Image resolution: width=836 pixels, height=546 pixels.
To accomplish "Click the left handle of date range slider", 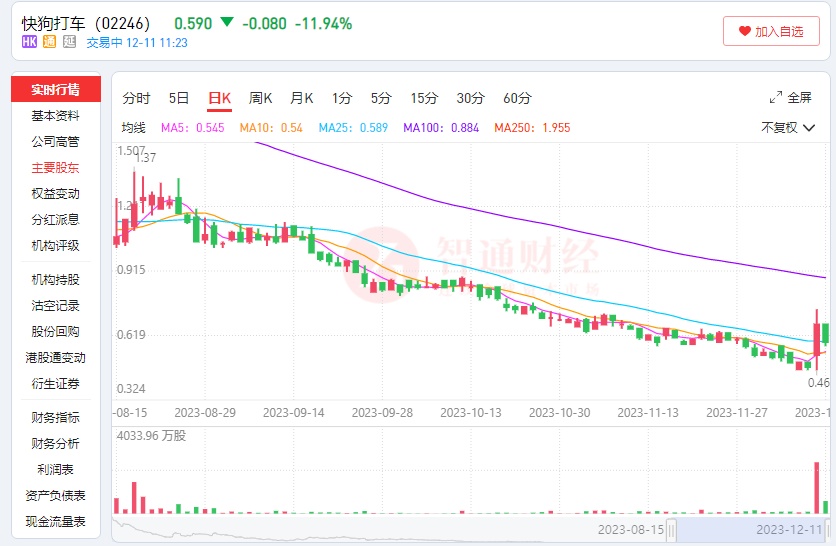I will pos(673,529).
